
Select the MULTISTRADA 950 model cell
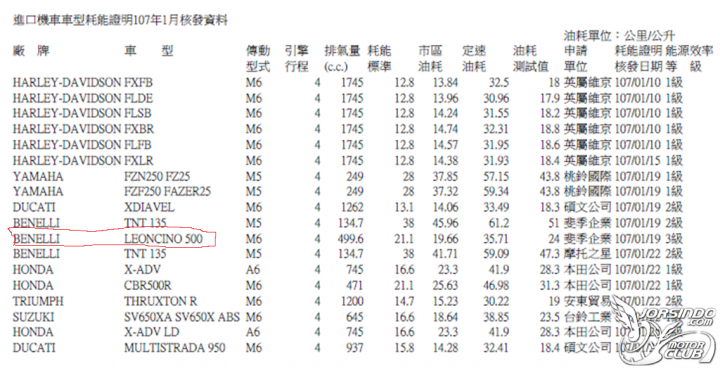(174, 348)
